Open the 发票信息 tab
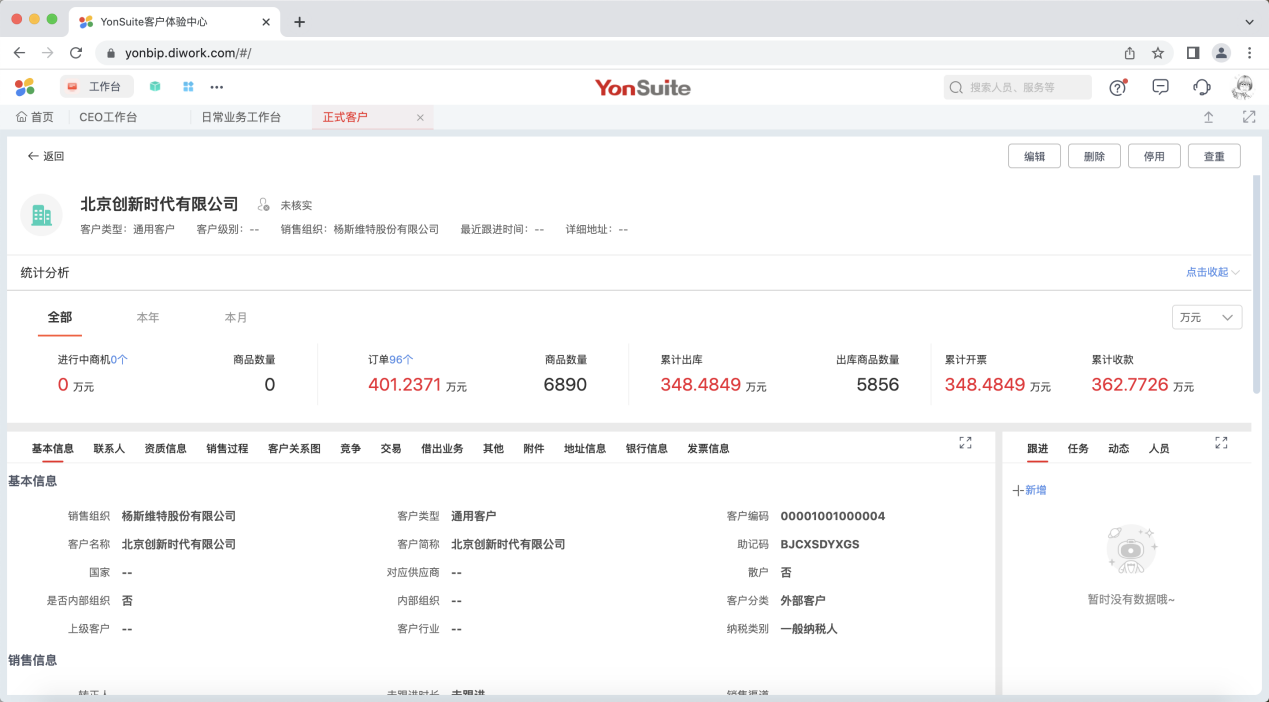This screenshot has width=1269, height=702. (708, 449)
